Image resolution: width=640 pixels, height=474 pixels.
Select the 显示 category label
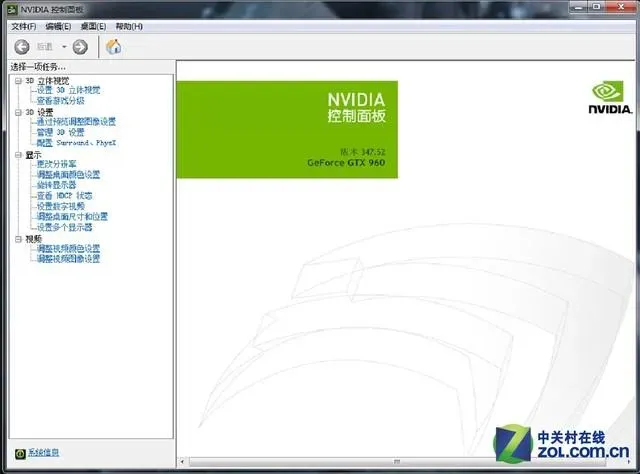(33, 155)
